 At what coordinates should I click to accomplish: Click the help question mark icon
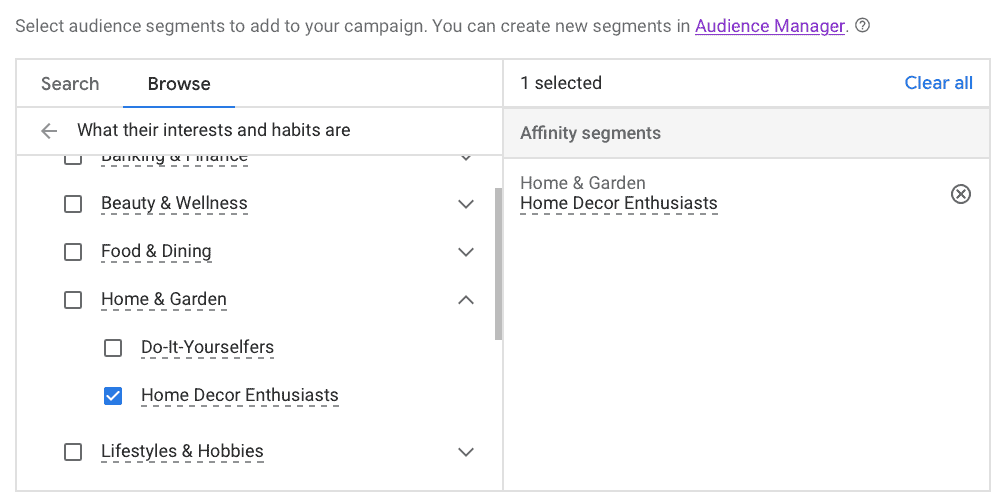(862, 26)
